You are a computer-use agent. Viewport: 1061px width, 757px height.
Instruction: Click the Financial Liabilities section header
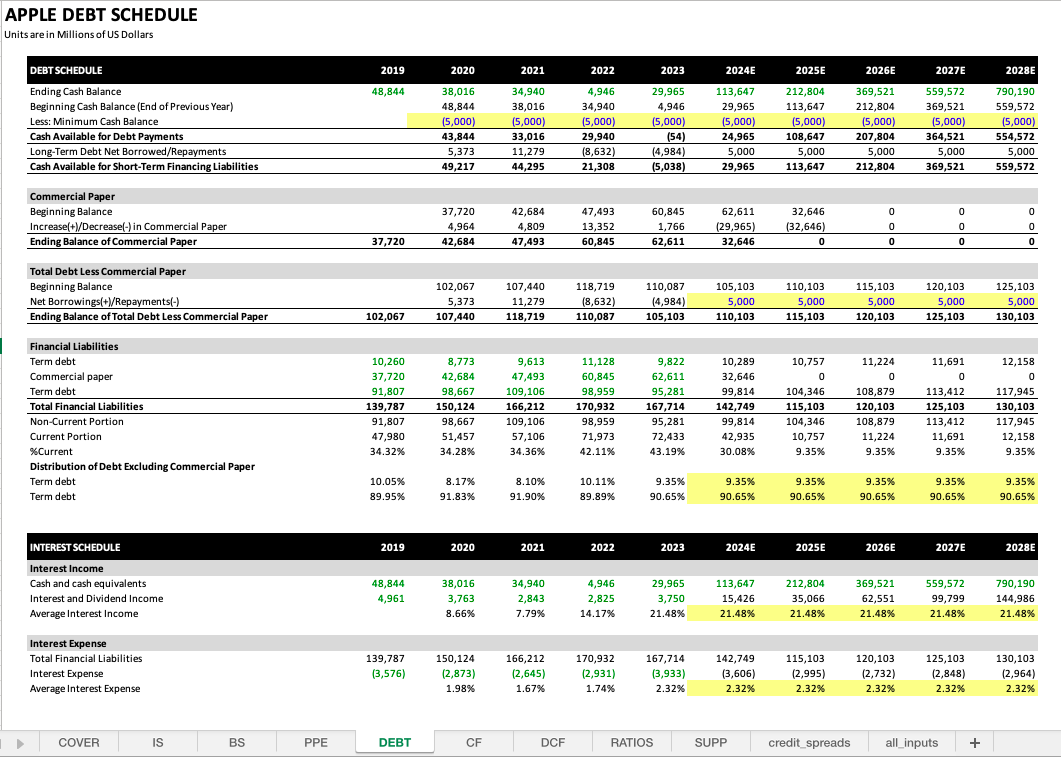click(74, 346)
